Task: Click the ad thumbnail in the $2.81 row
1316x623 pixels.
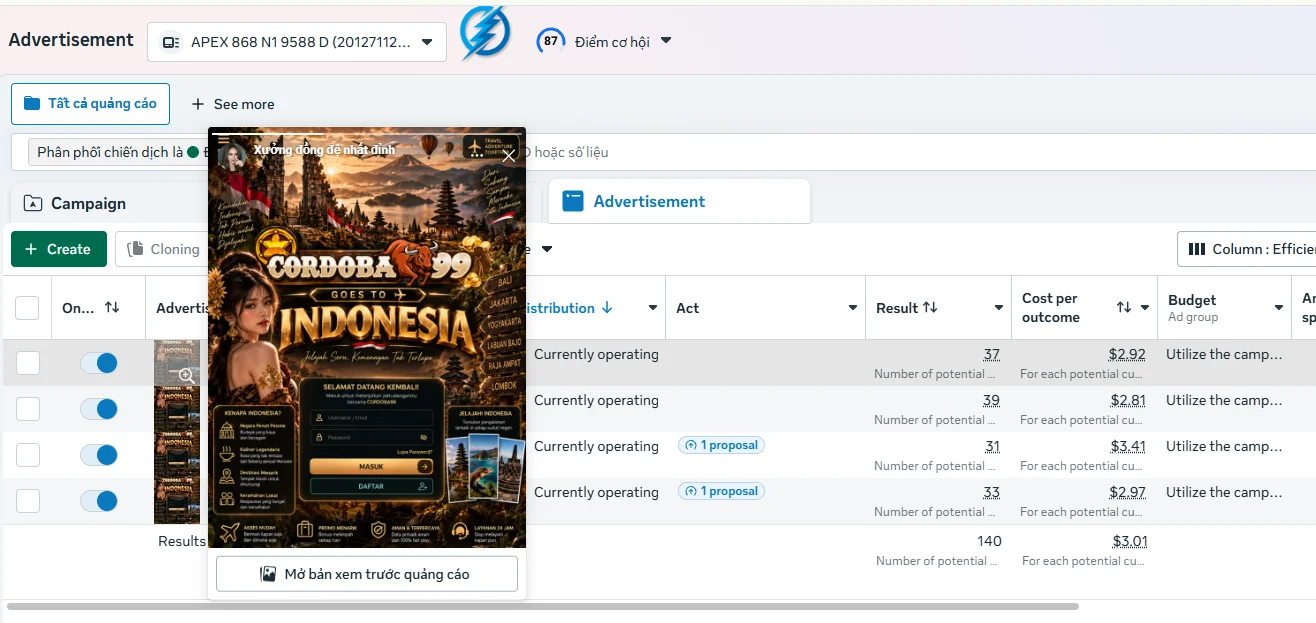Action: [177, 409]
